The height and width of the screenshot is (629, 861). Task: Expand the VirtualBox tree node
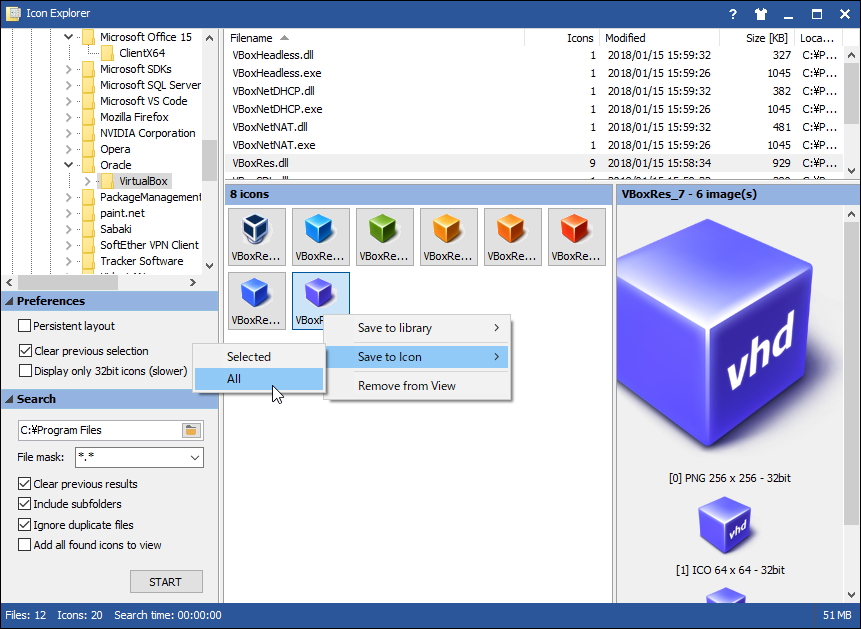coord(88,181)
